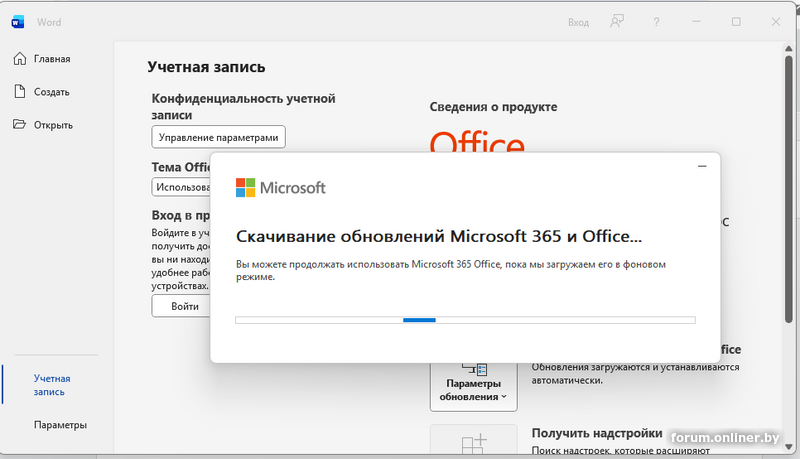
Task: Click the Сведения о продукте heading
Action: tap(493, 107)
